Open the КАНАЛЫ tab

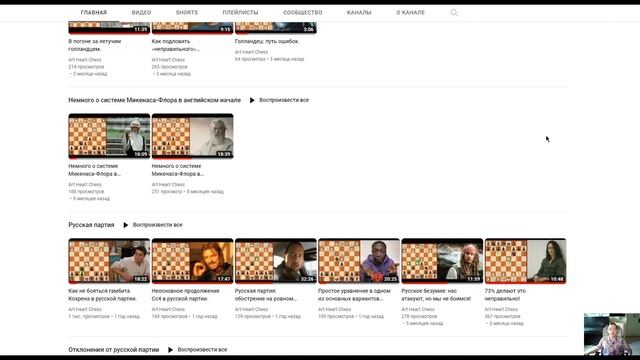(x=359, y=13)
